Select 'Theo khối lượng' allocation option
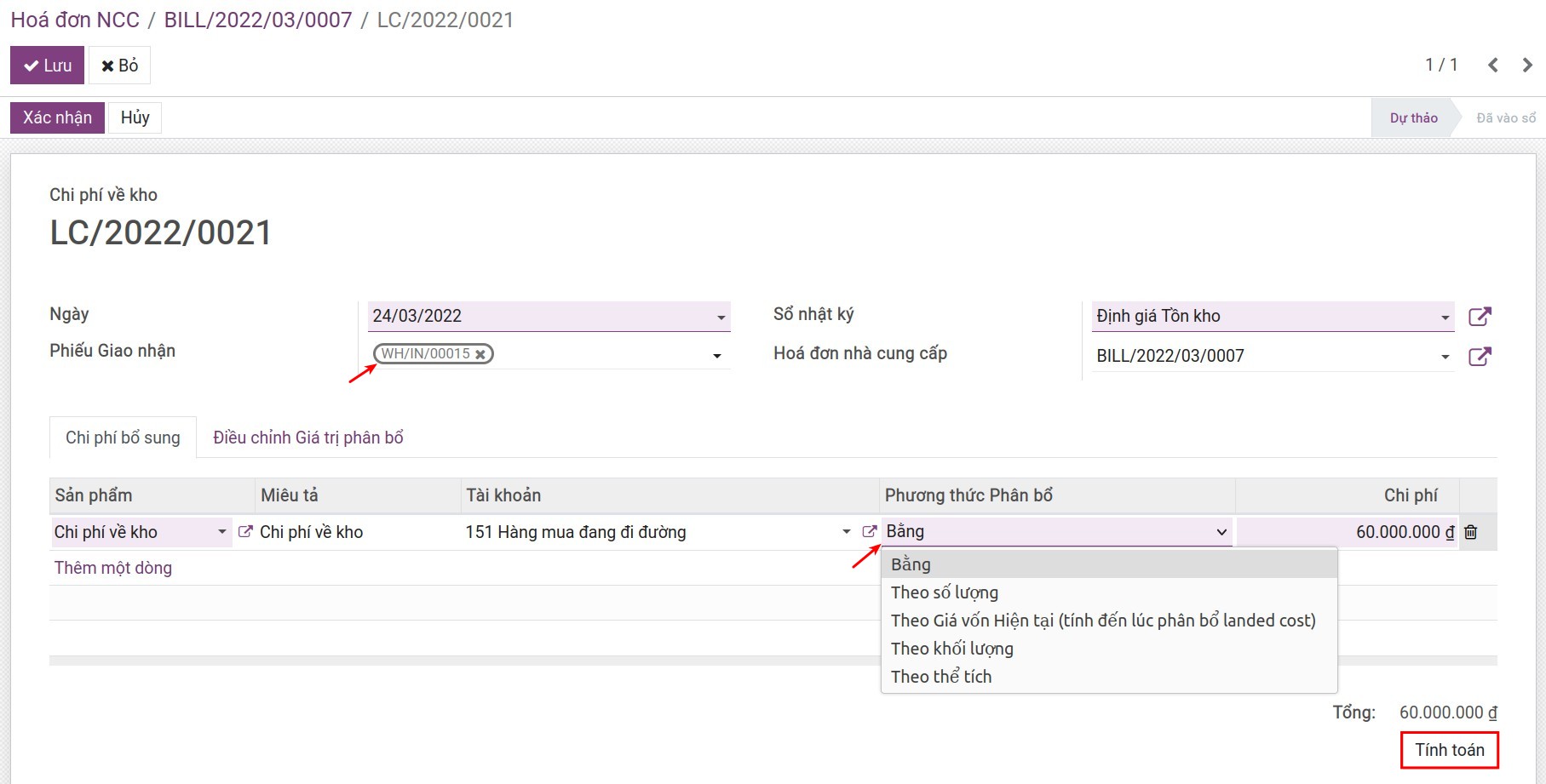 pos(951,649)
